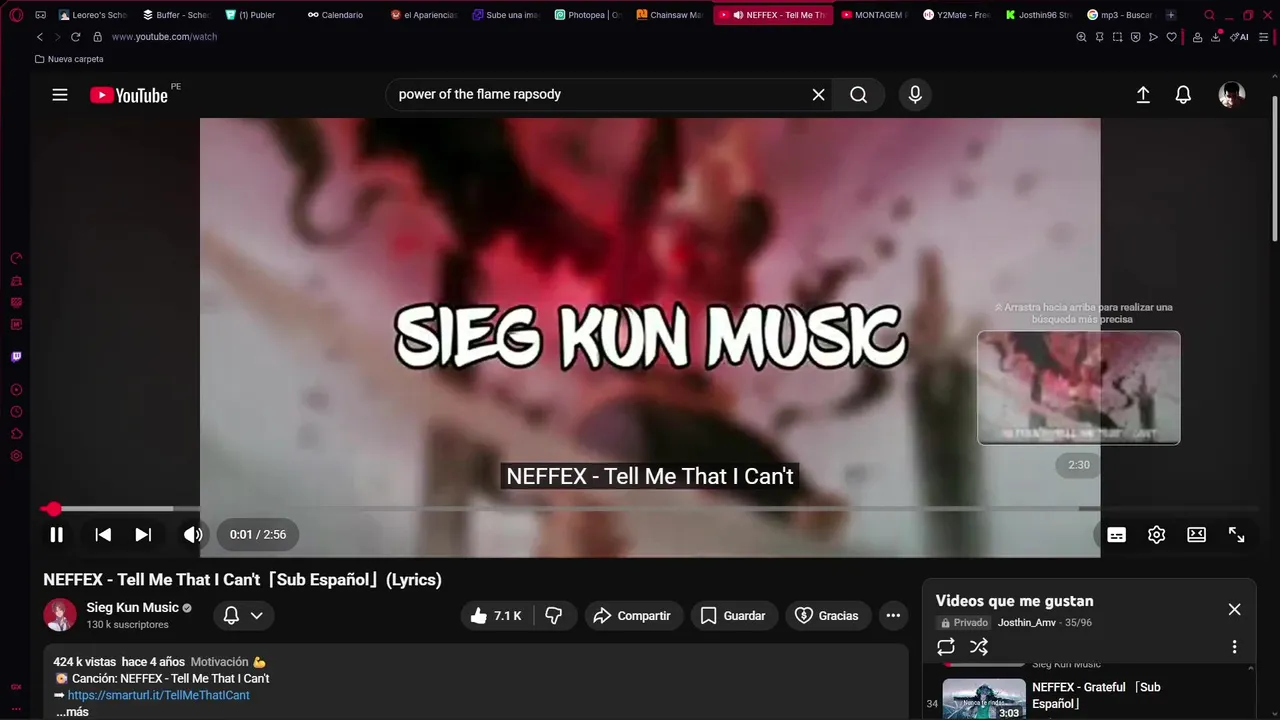Open the Josthin_Amv playlist owner link
Image resolution: width=1280 pixels, height=720 pixels.
pyautogui.click(x=1026, y=622)
